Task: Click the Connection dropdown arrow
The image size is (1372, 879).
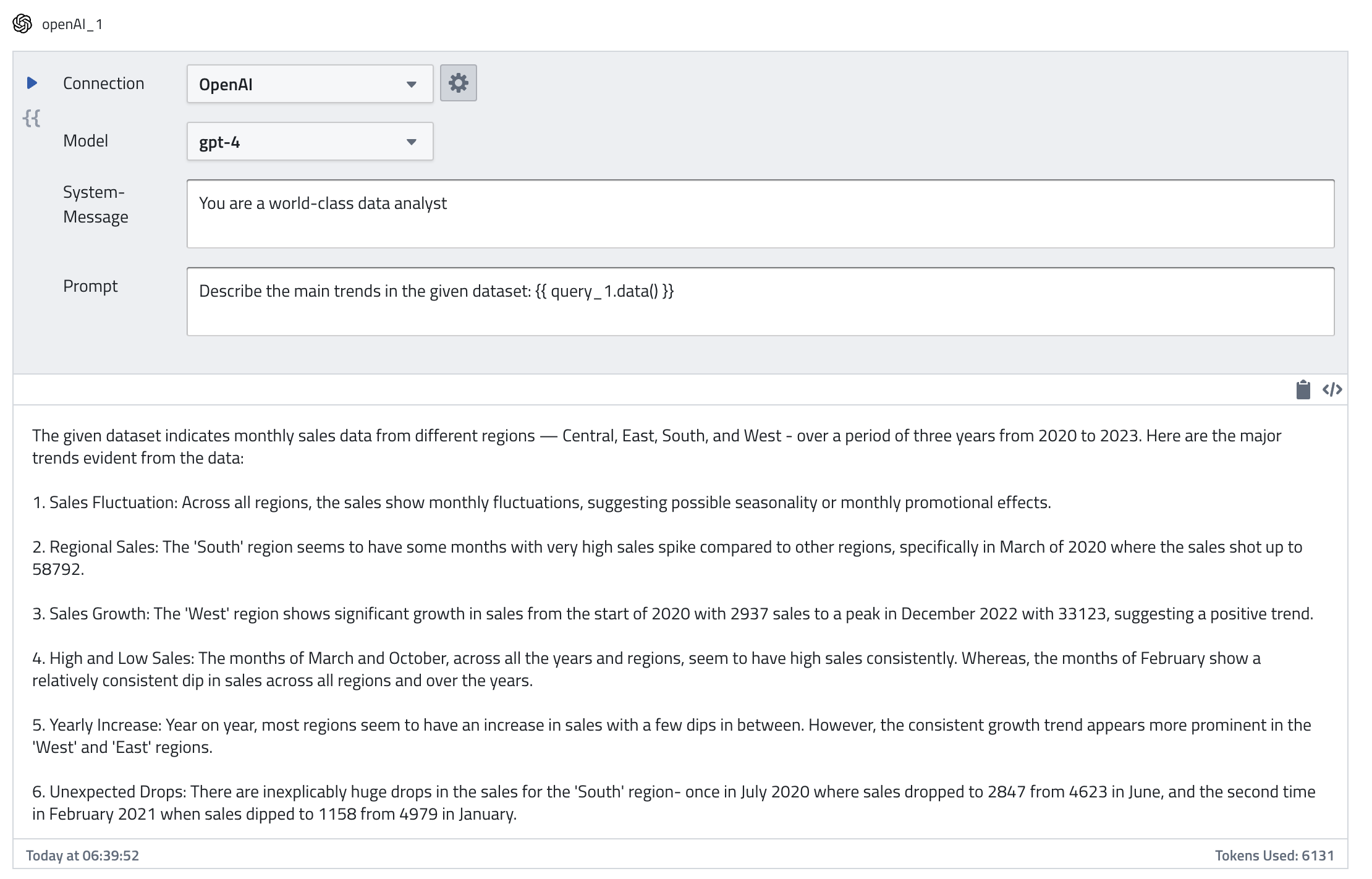Action: click(x=412, y=84)
